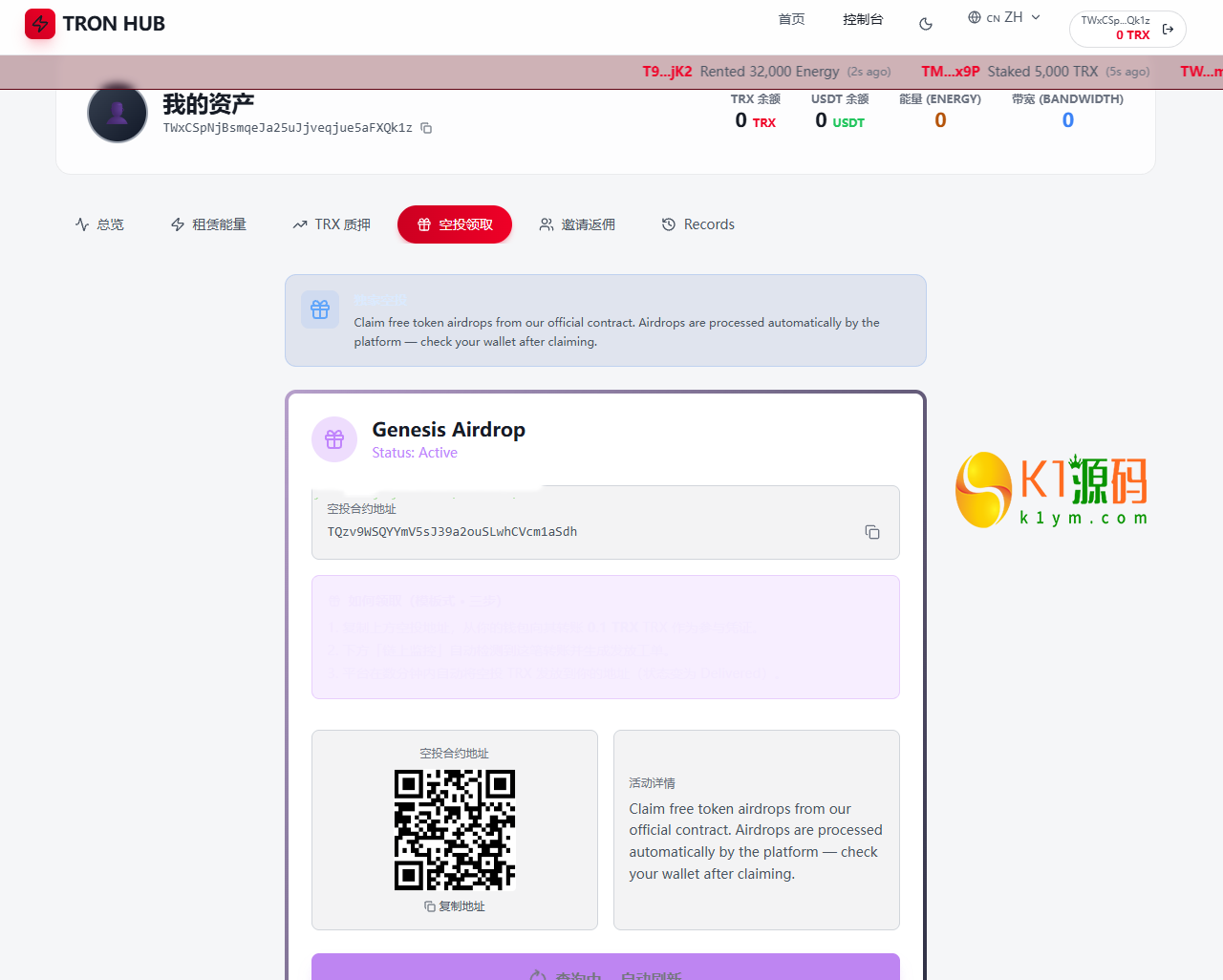Click the purple 查询中 refresh button
The image size is (1223, 980).
pos(606,967)
